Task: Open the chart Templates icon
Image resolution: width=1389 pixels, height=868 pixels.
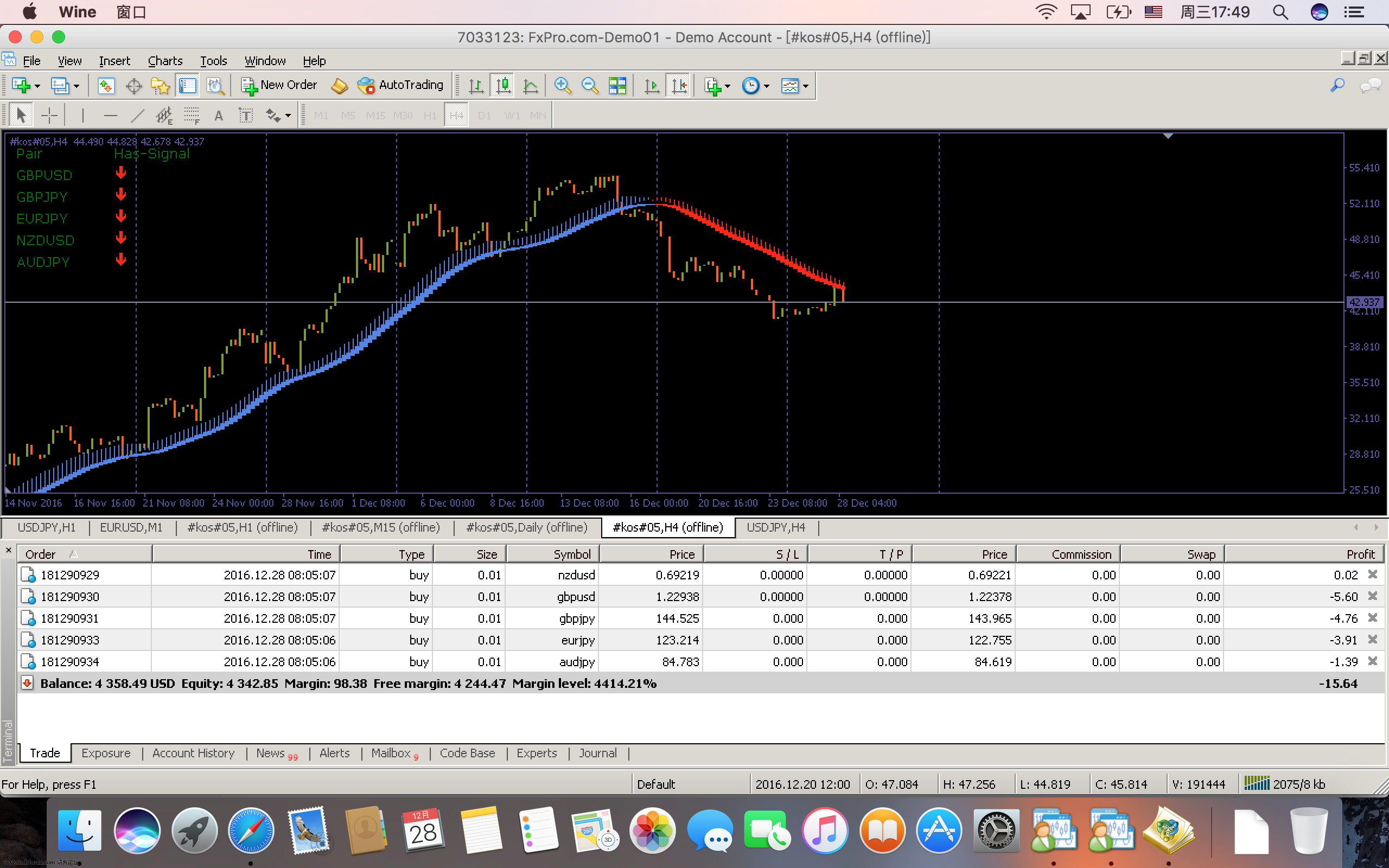Action: [x=790, y=86]
